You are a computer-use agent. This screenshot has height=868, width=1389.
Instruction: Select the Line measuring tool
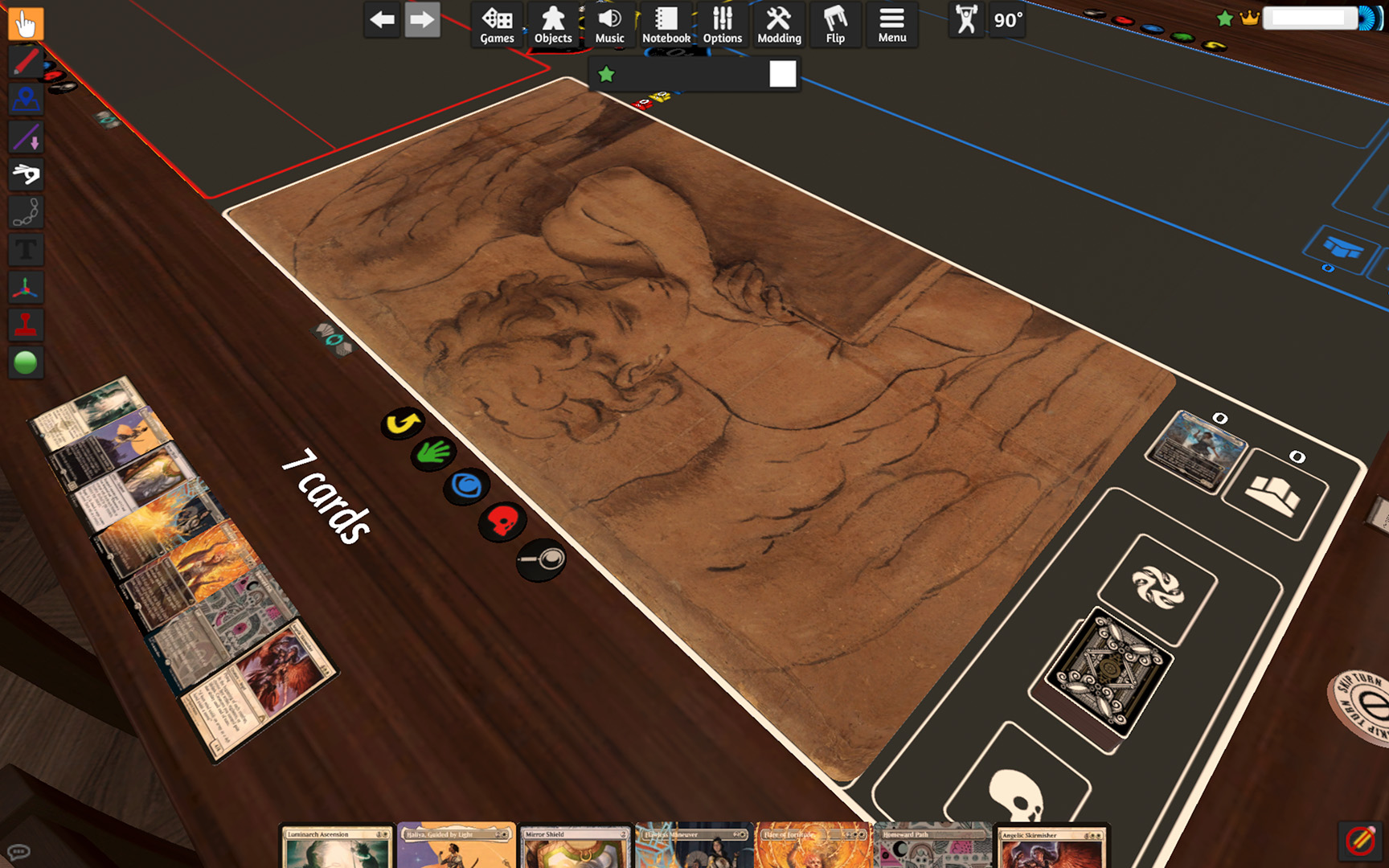[x=26, y=137]
